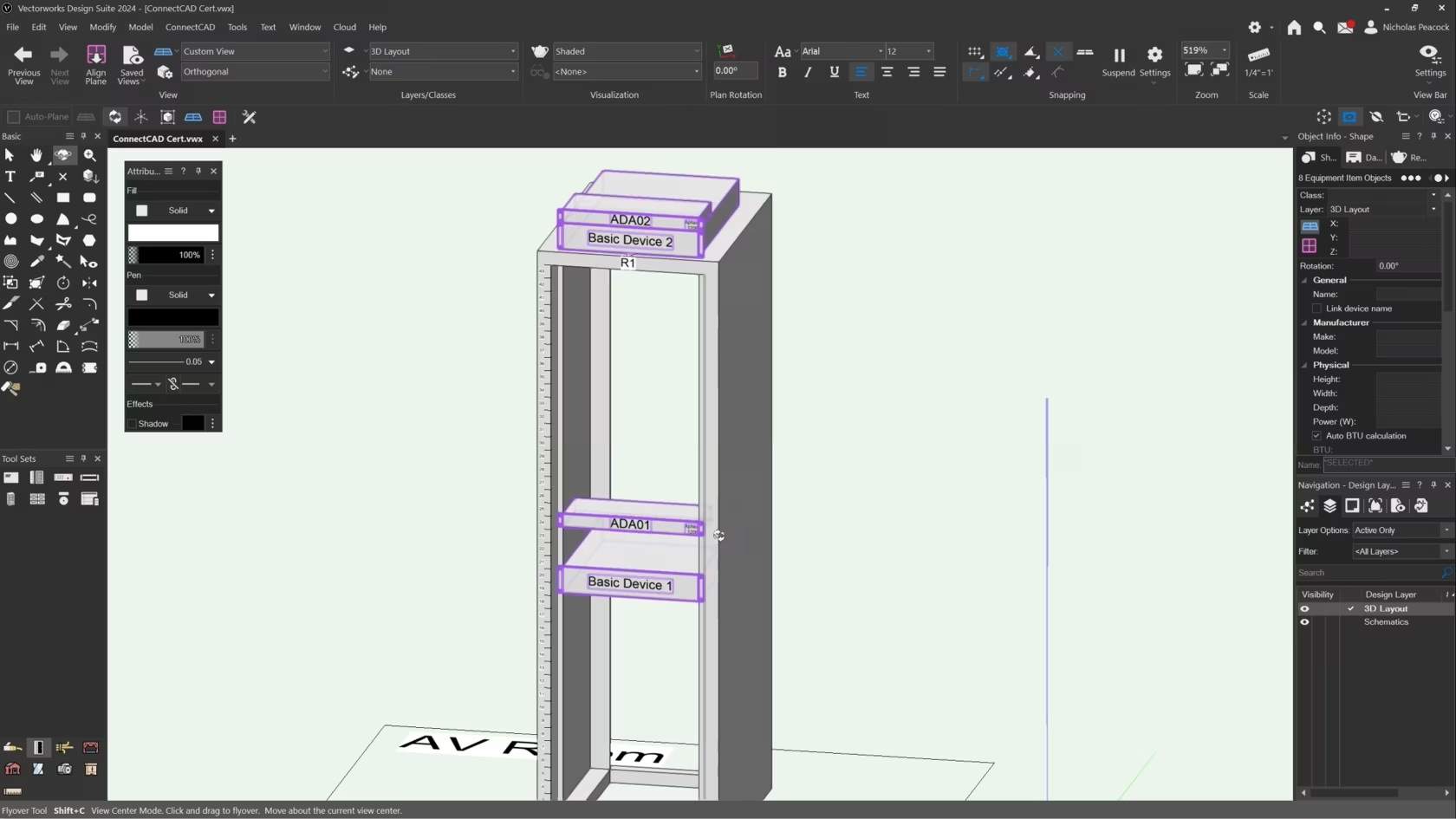The height and width of the screenshot is (819, 1456).
Task: Select the Flyover tool in the Basic palette
Action: (63, 155)
